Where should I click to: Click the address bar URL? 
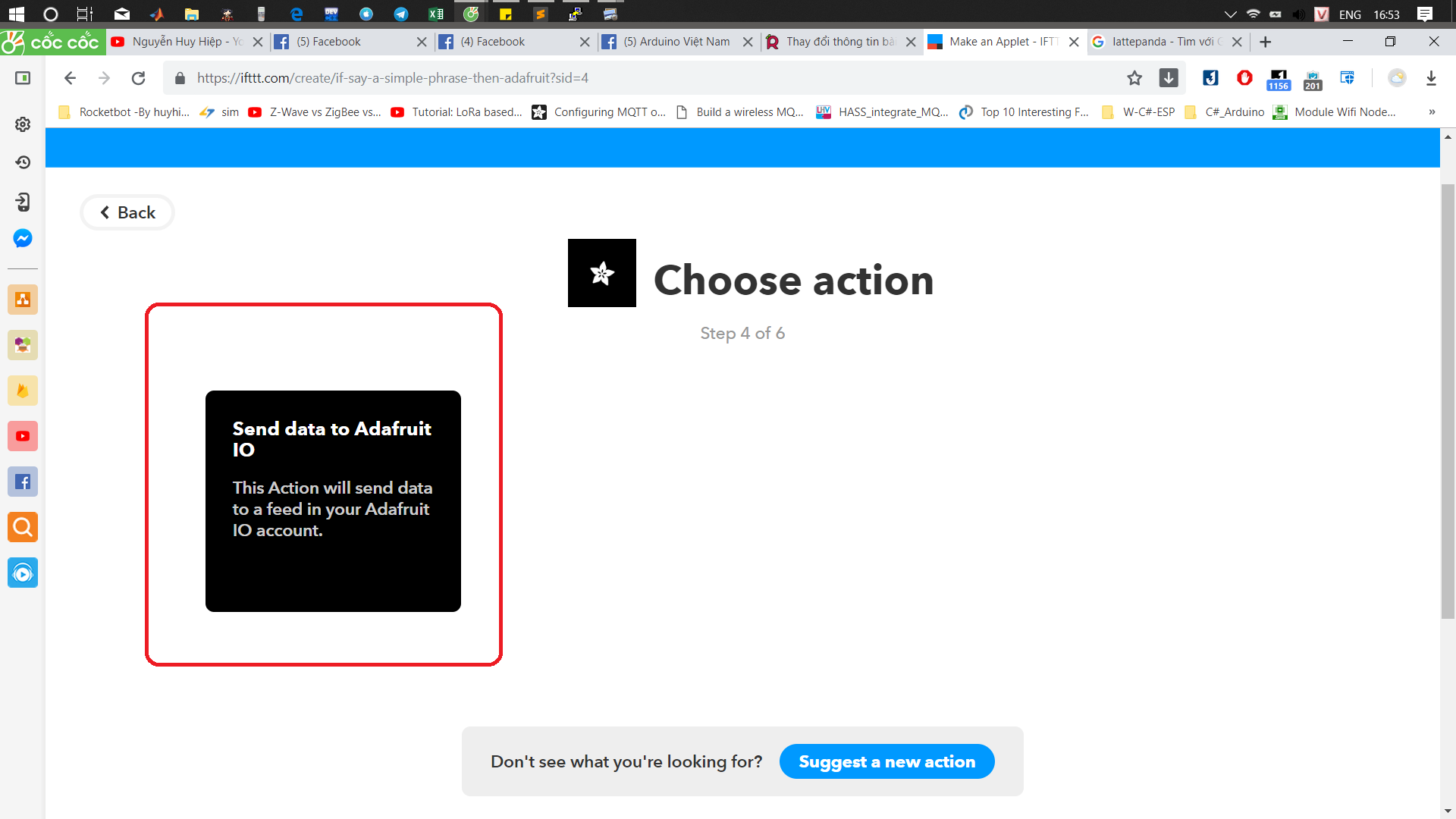(393, 78)
